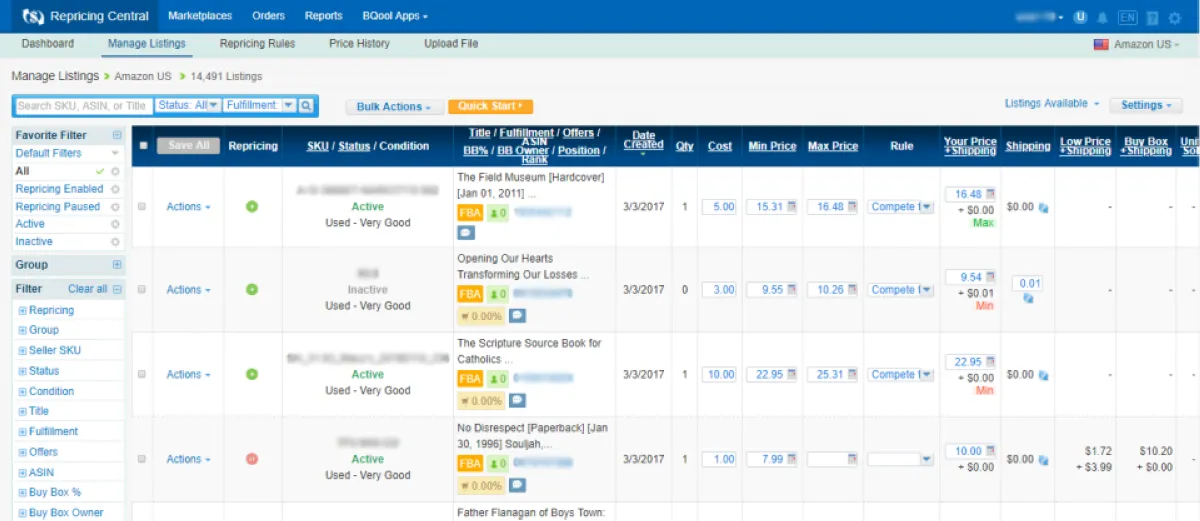The height and width of the screenshot is (521, 1200).
Task: Click the green repricing icon for Opening Our Hearts
Action: (x=252, y=289)
